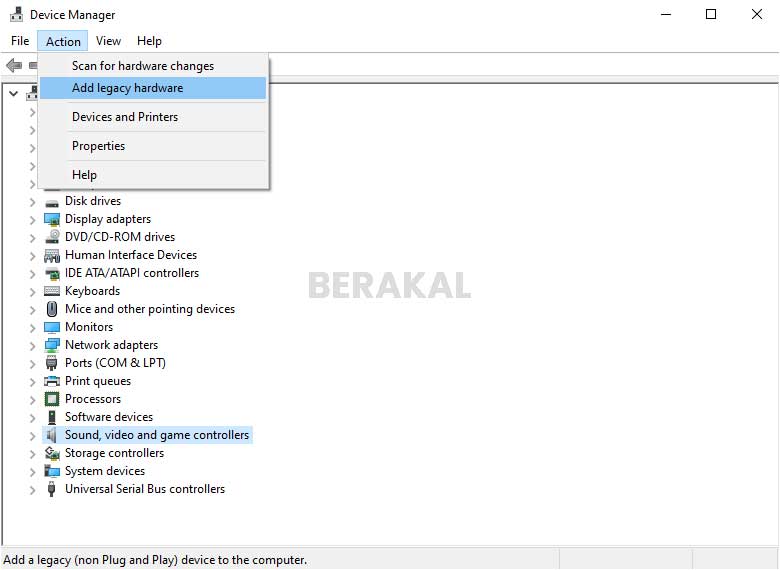The width and height of the screenshot is (780, 570).
Task: Click the back arrow toolbar button
Action: (x=14, y=66)
